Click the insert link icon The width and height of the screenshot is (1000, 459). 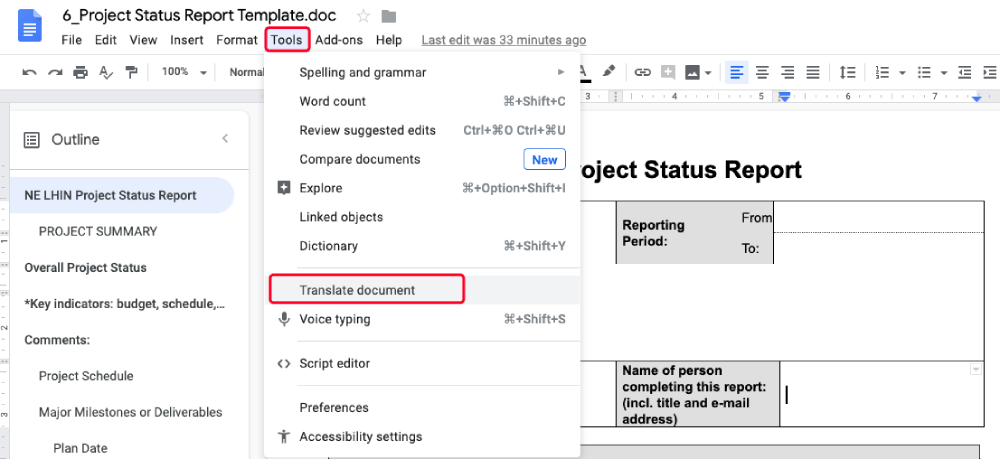[x=643, y=72]
